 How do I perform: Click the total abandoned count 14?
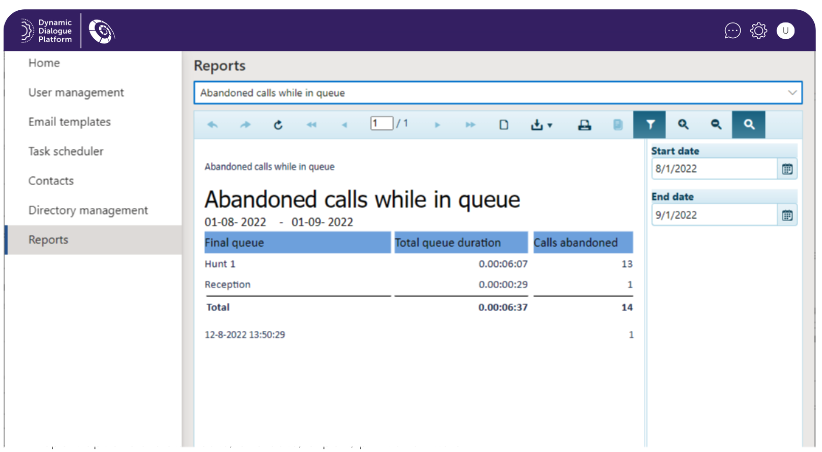point(627,307)
